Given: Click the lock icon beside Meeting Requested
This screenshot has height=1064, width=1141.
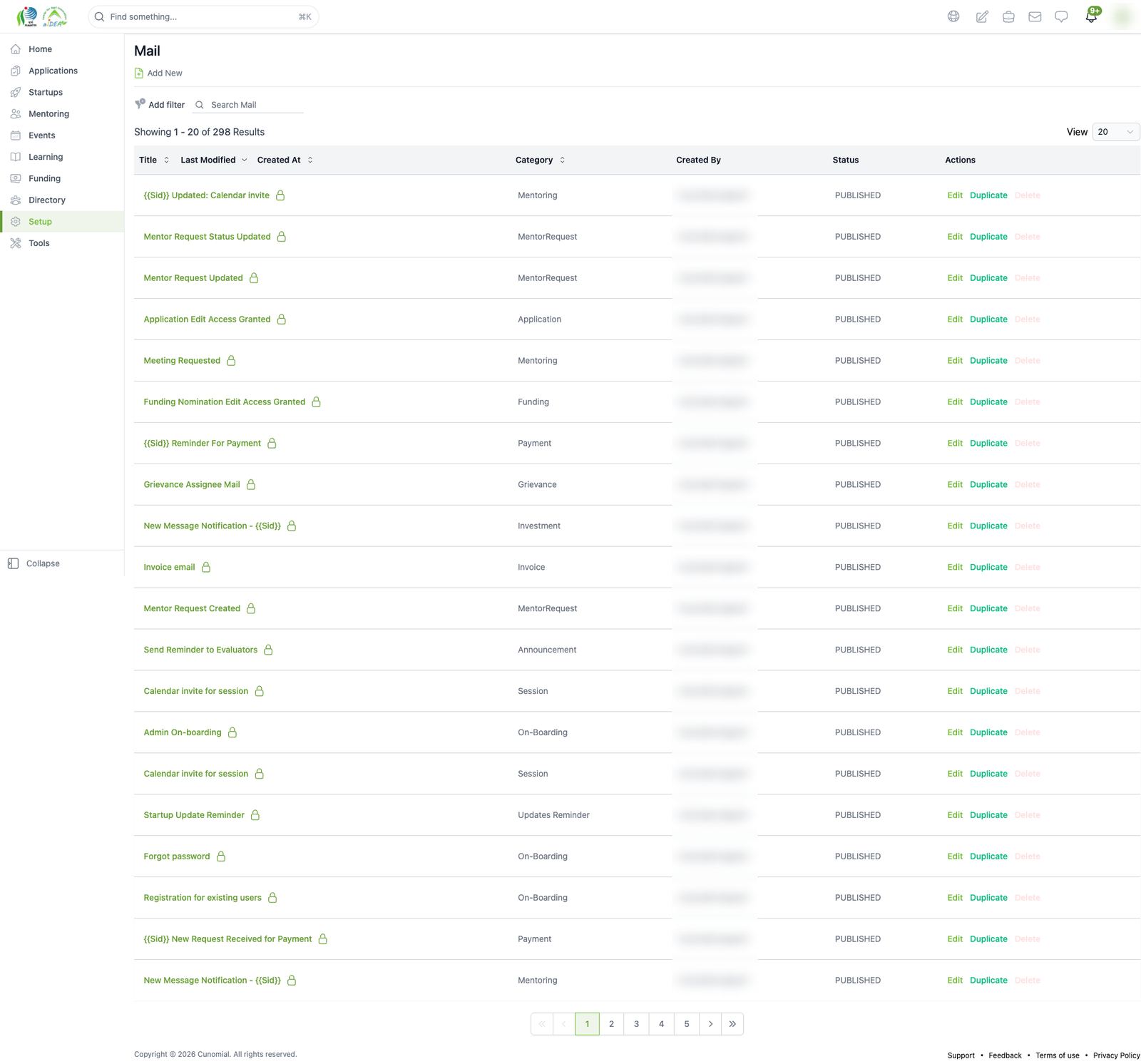Looking at the screenshot, I should pyautogui.click(x=231, y=360).
